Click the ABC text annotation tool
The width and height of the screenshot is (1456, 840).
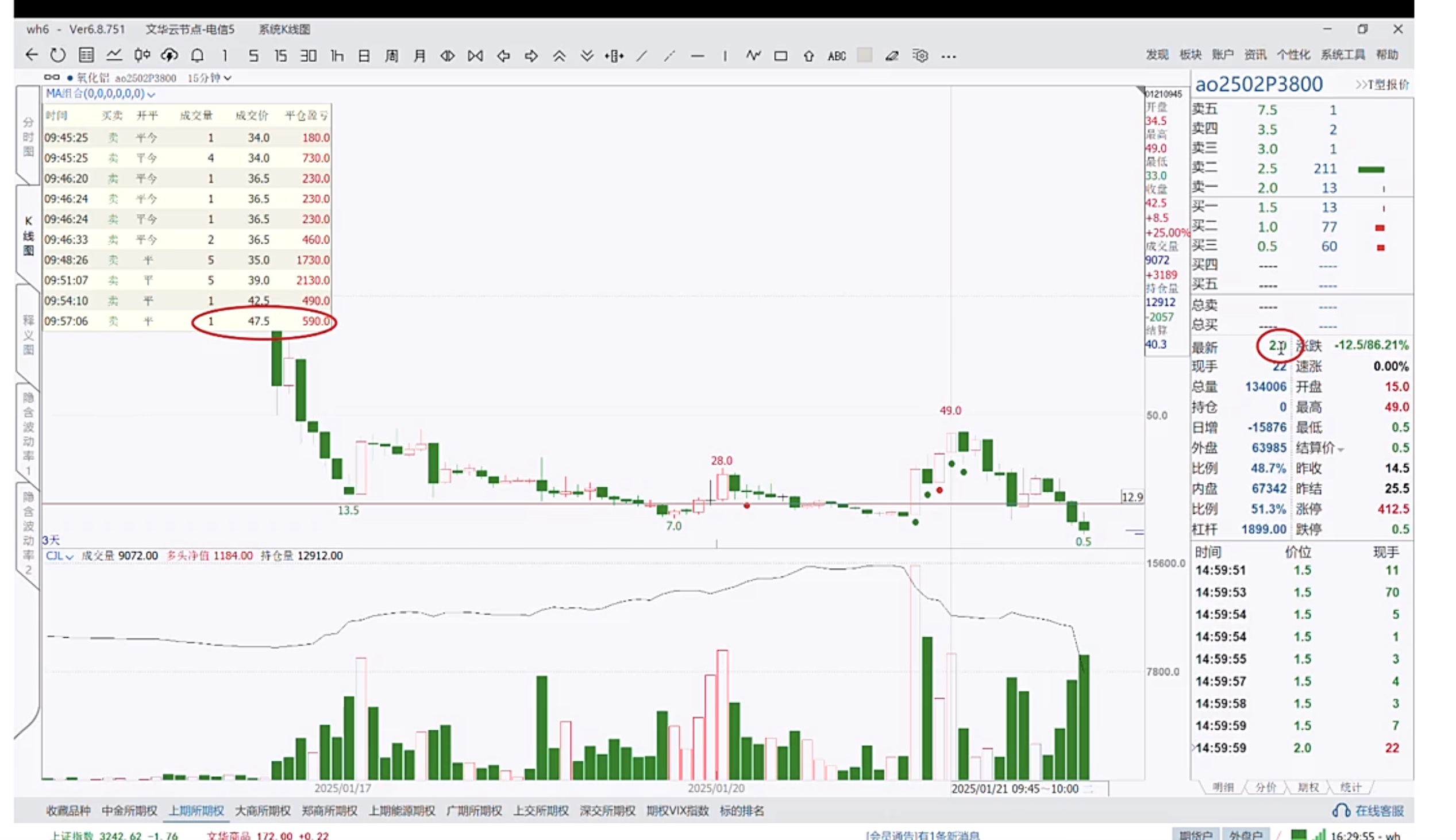[x=837, y=56]
